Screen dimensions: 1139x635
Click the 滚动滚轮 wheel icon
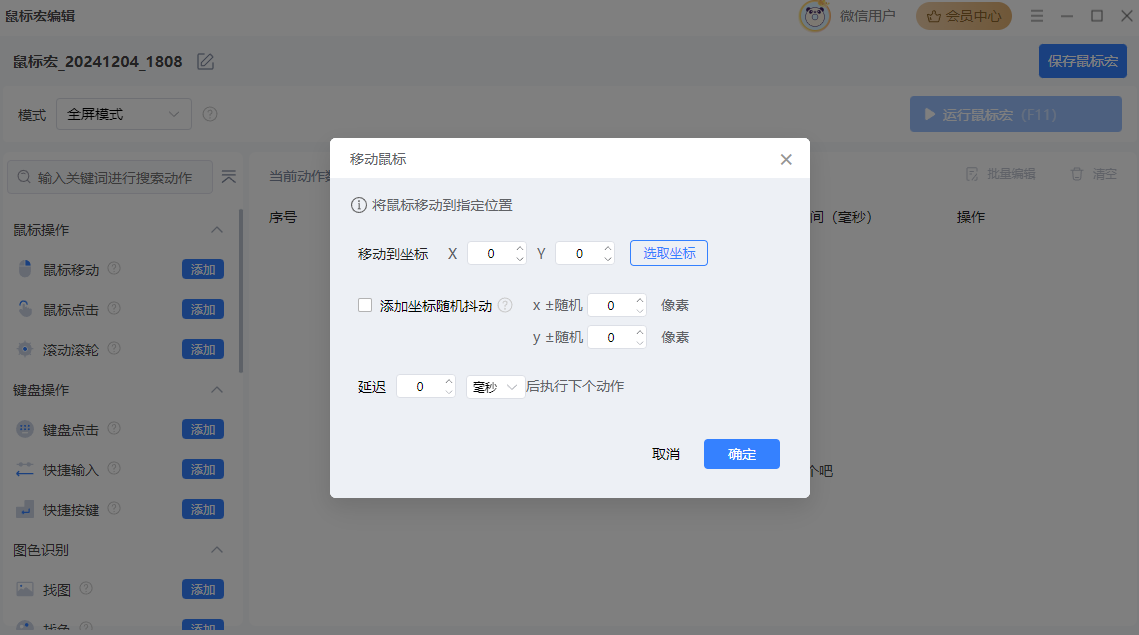coord(25,349)
